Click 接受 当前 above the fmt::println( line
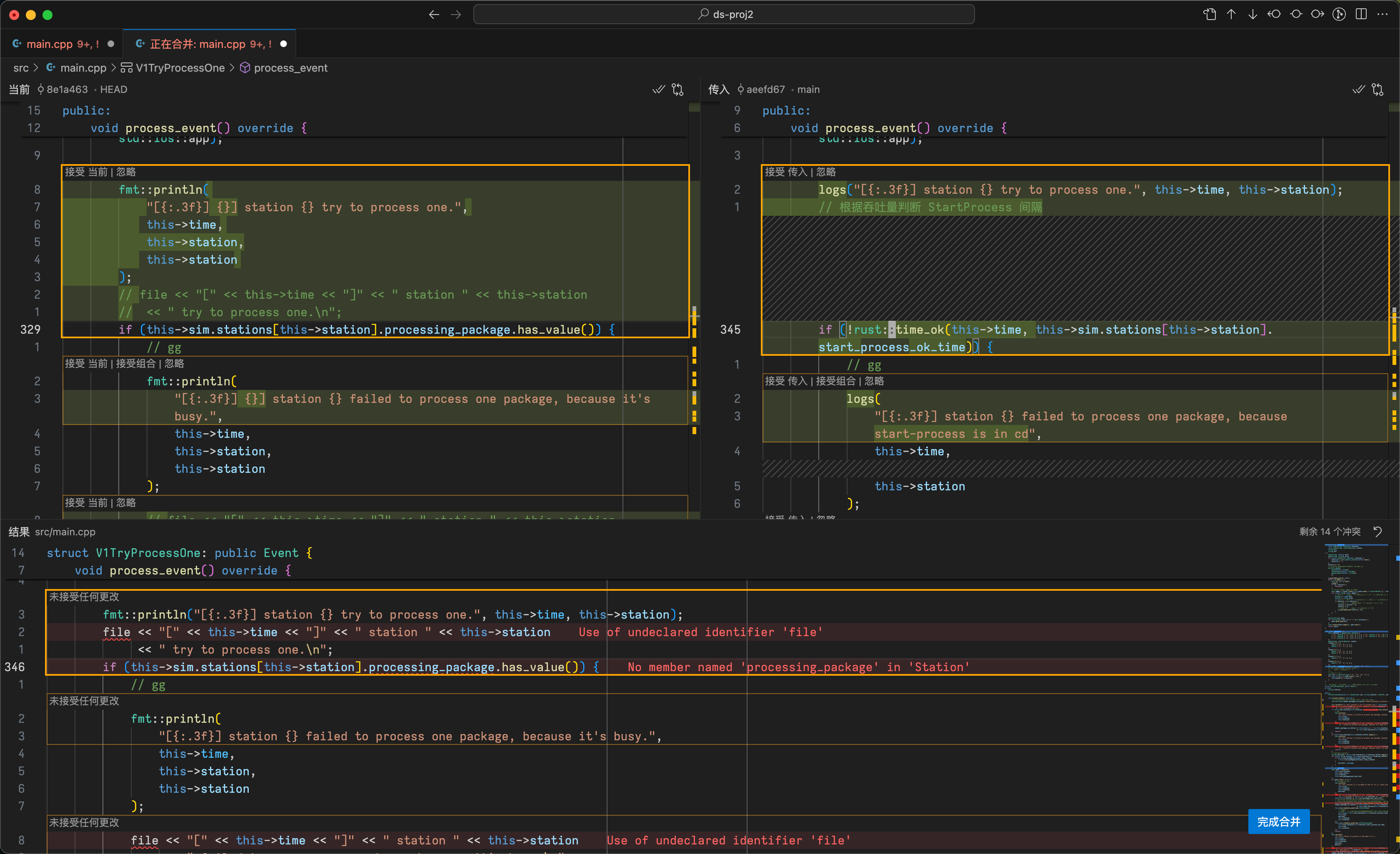1400x854 pixels. click(x=86, y=172)
